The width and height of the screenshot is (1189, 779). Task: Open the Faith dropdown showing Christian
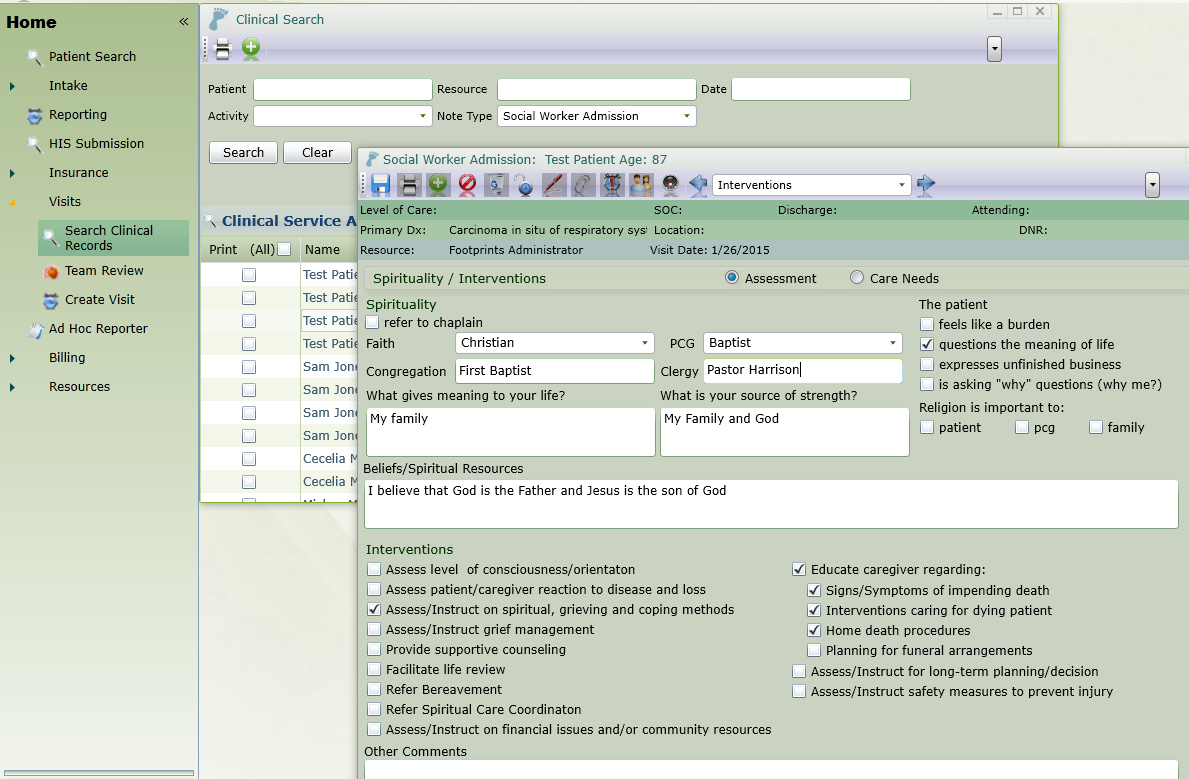pyautogui.click(x=643, y=342)
